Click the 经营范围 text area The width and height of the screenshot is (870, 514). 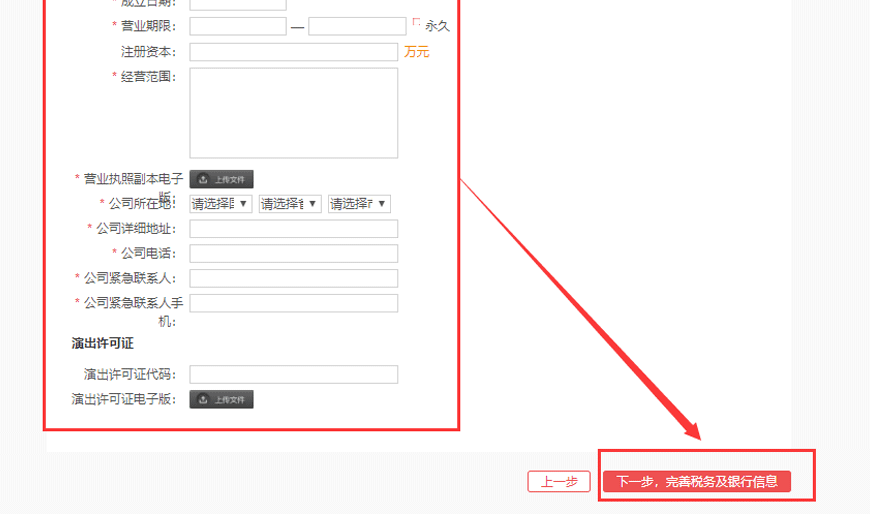[x=294, y=113]
